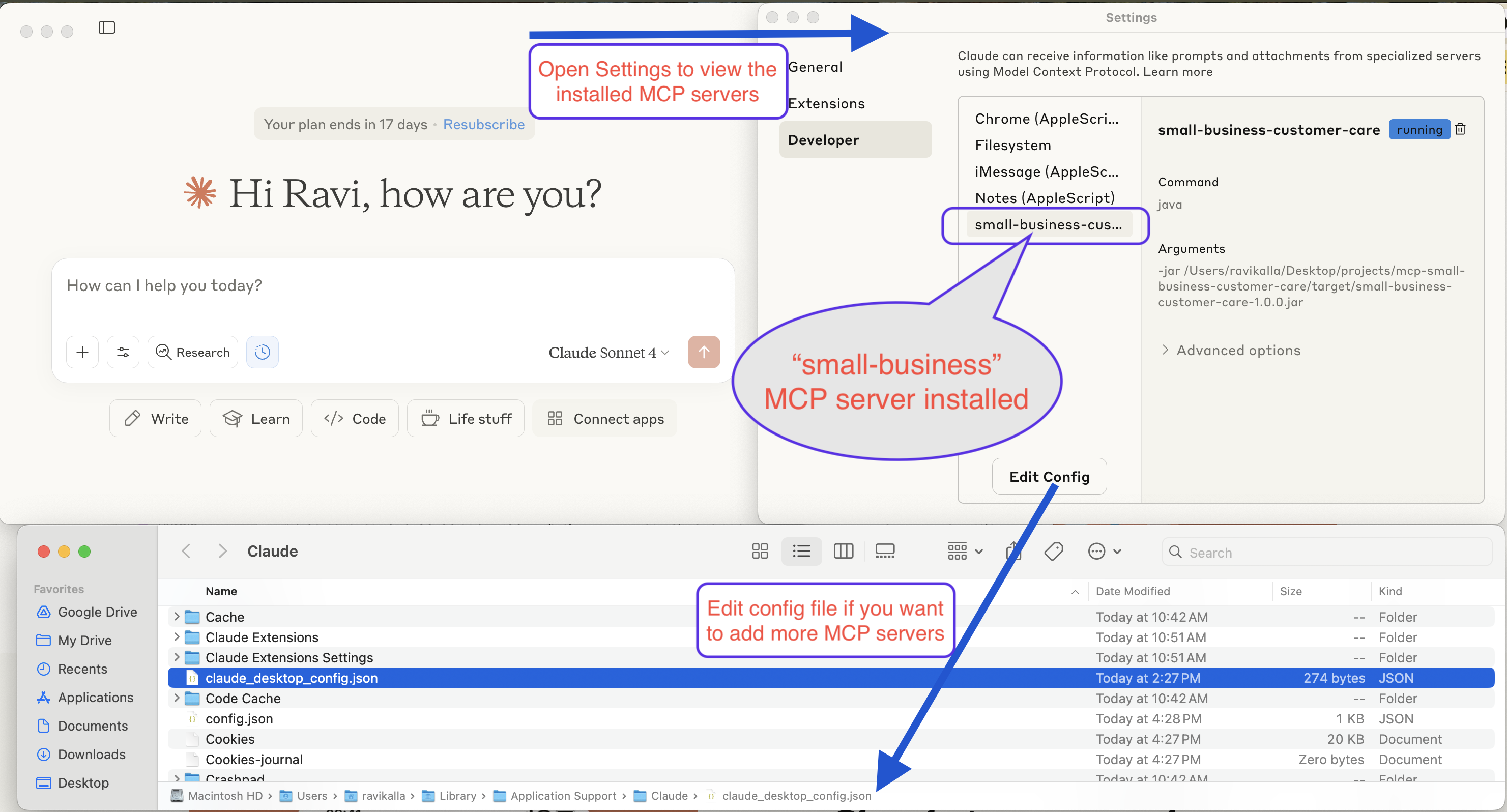Go back in Finder window
This screenshot has height=812, width=1507.
pos(186,551)
